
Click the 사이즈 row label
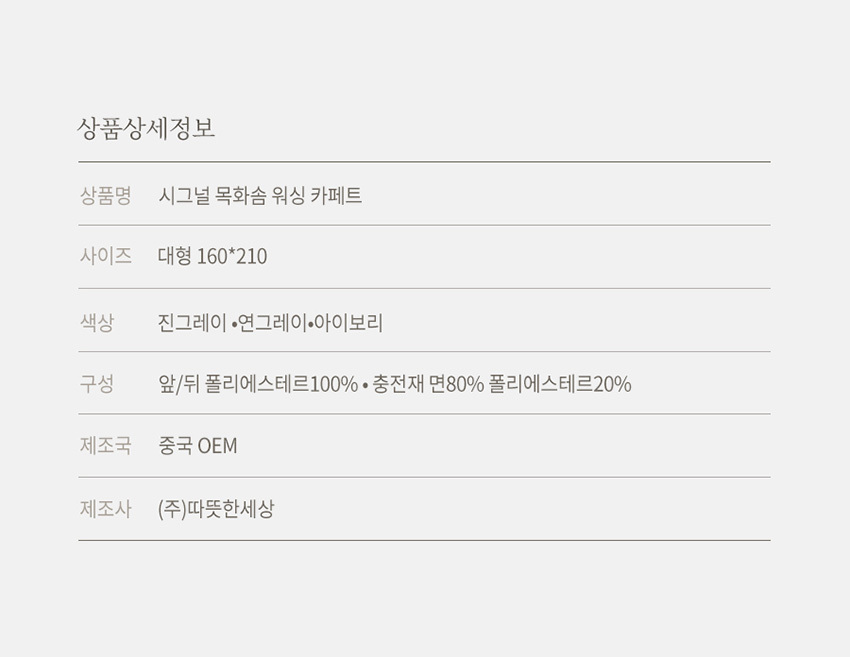(x=105, y=256)
